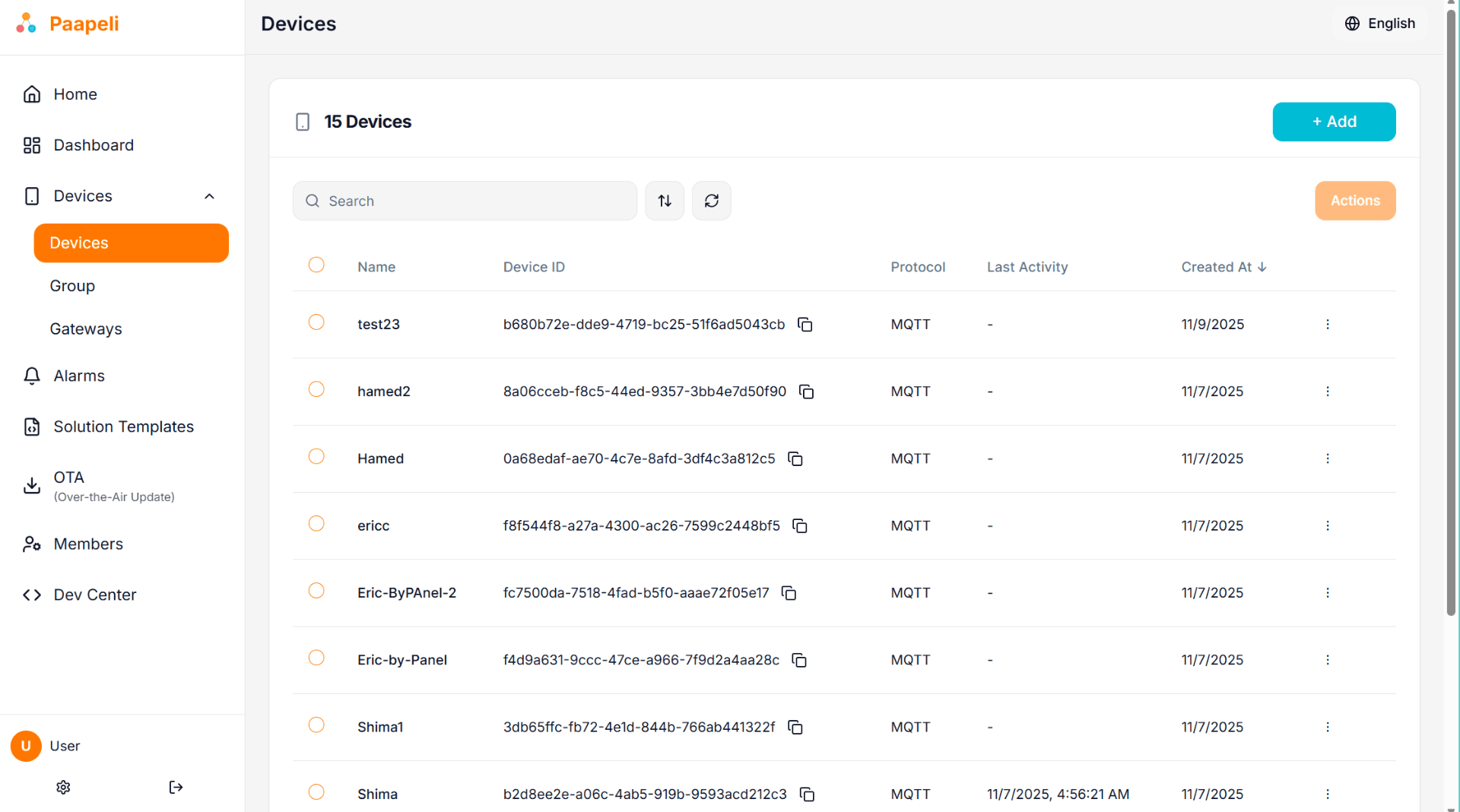
Task: Switch to the Gateways section
Action: (x=85, y=328)
